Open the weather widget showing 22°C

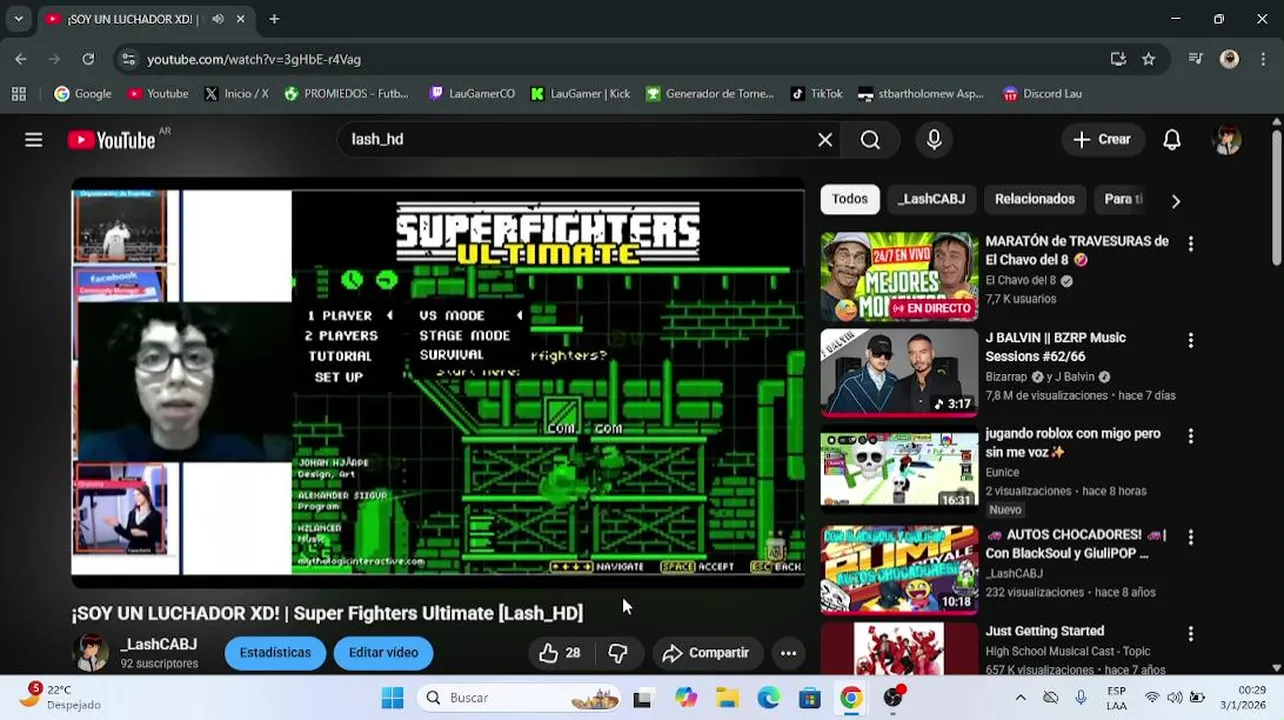[62, 697]
